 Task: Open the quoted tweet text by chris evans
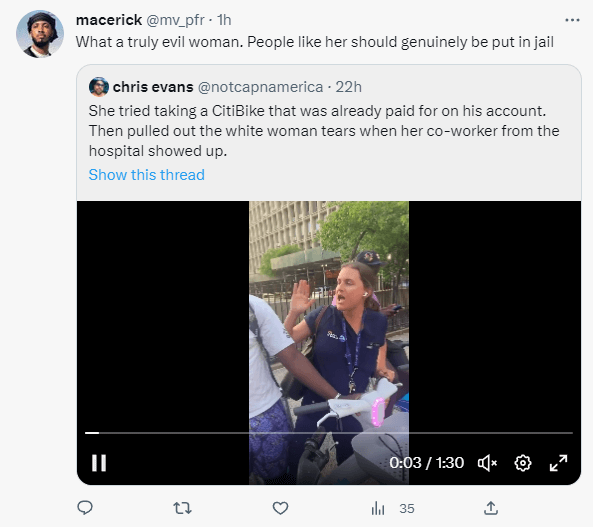[x=324, y=131]
